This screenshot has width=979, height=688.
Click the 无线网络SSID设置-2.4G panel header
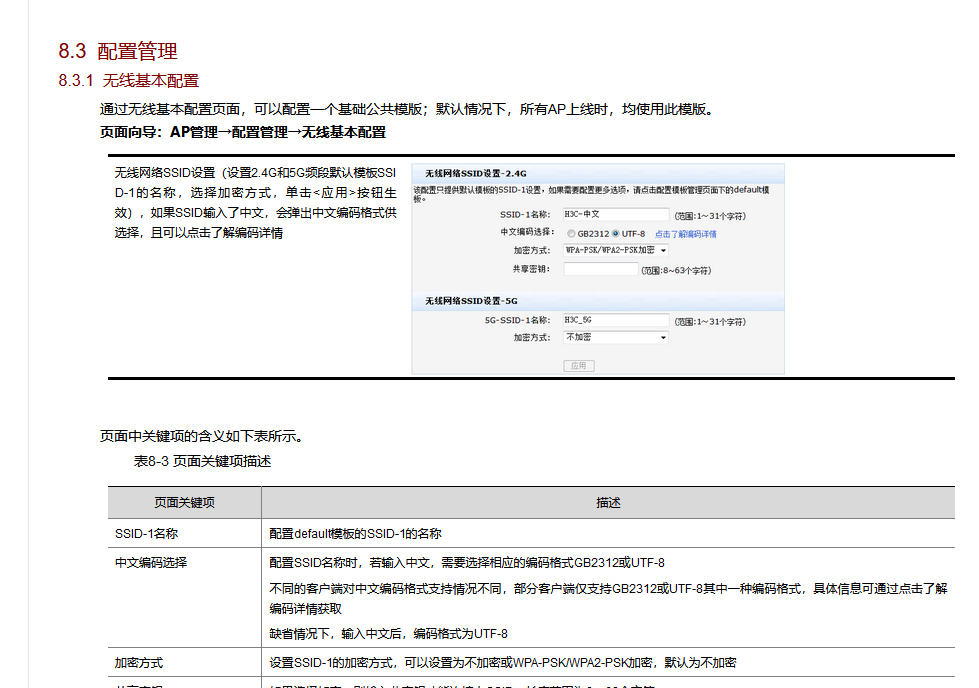pos(598,174)
